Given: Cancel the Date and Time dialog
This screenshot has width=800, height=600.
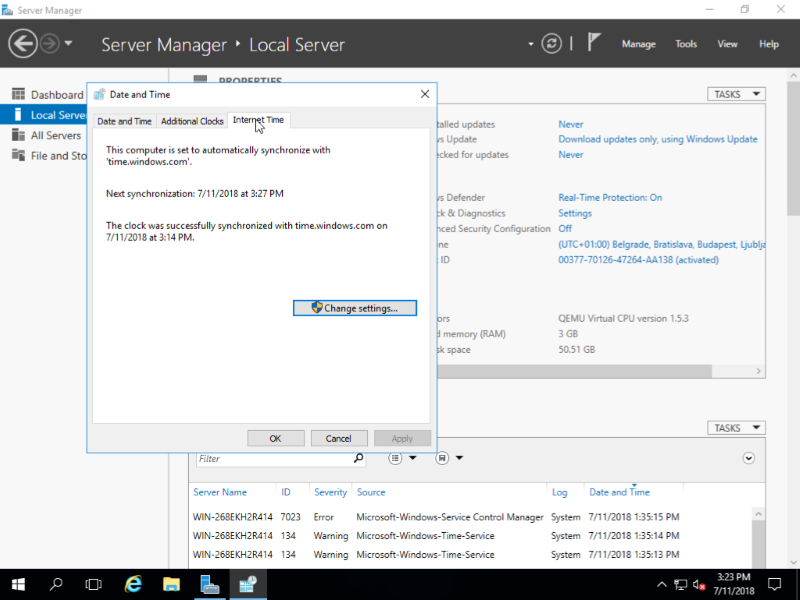Looking at the screenshot, I should (338, 438).
